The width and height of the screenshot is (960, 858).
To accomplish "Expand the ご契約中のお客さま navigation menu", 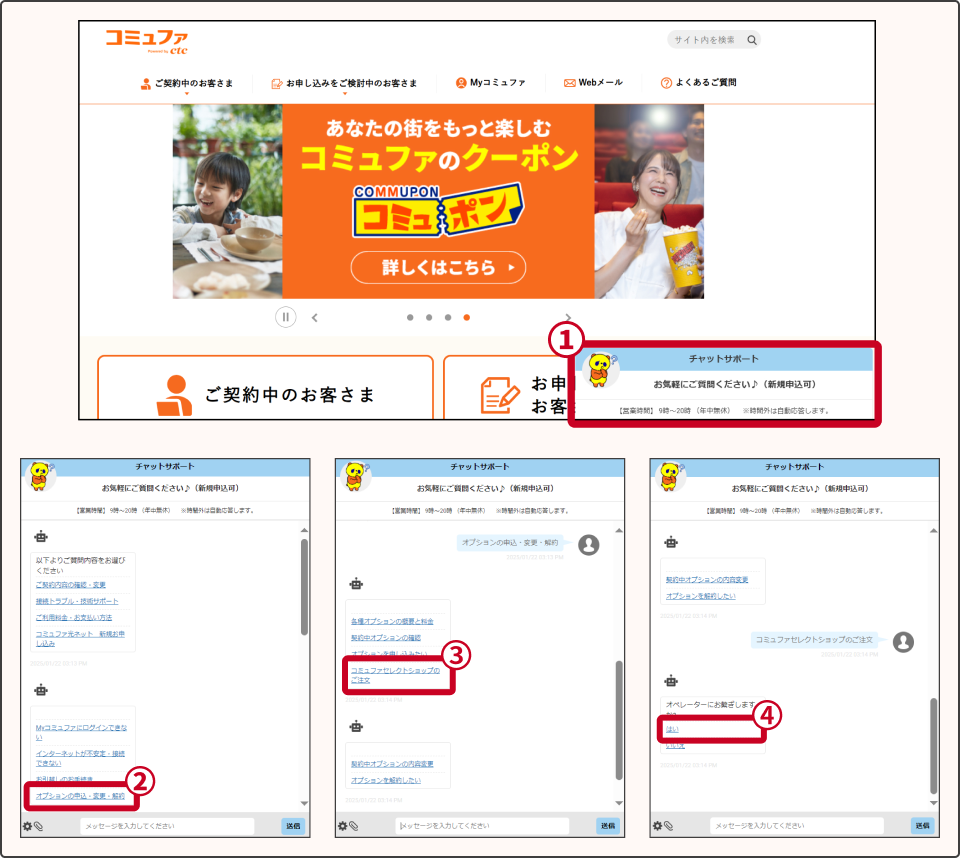I will pyautogui.click(x=187, y=83).
